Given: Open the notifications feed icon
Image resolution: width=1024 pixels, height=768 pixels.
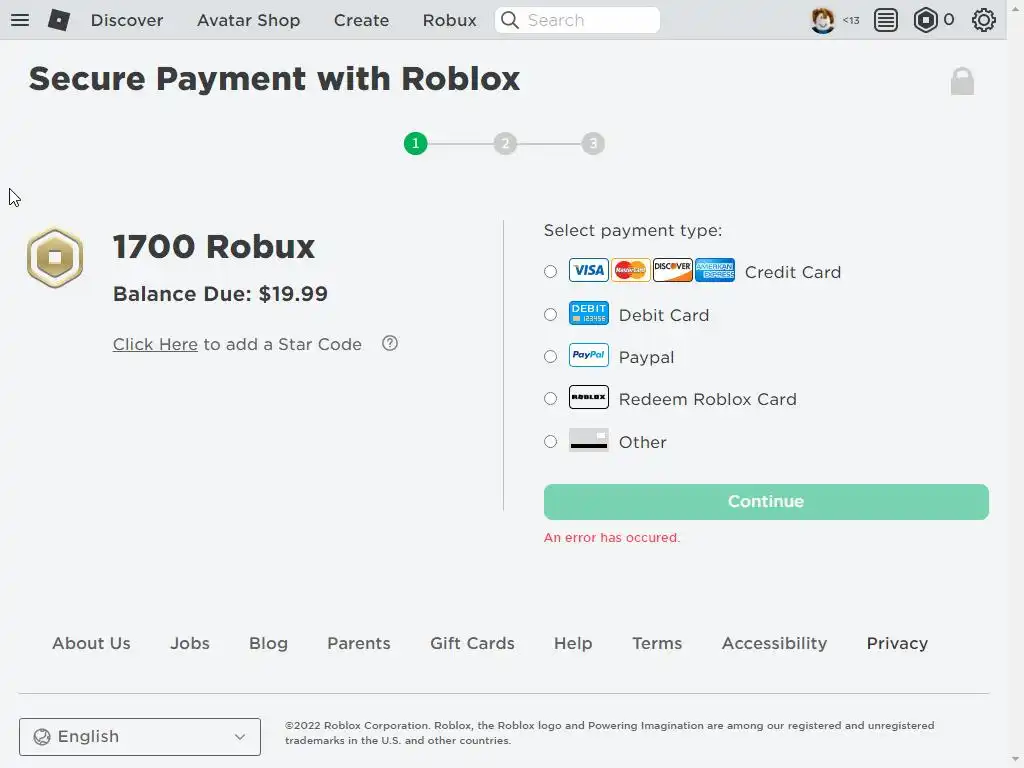Looking at the screenshot, I should 886,20.
